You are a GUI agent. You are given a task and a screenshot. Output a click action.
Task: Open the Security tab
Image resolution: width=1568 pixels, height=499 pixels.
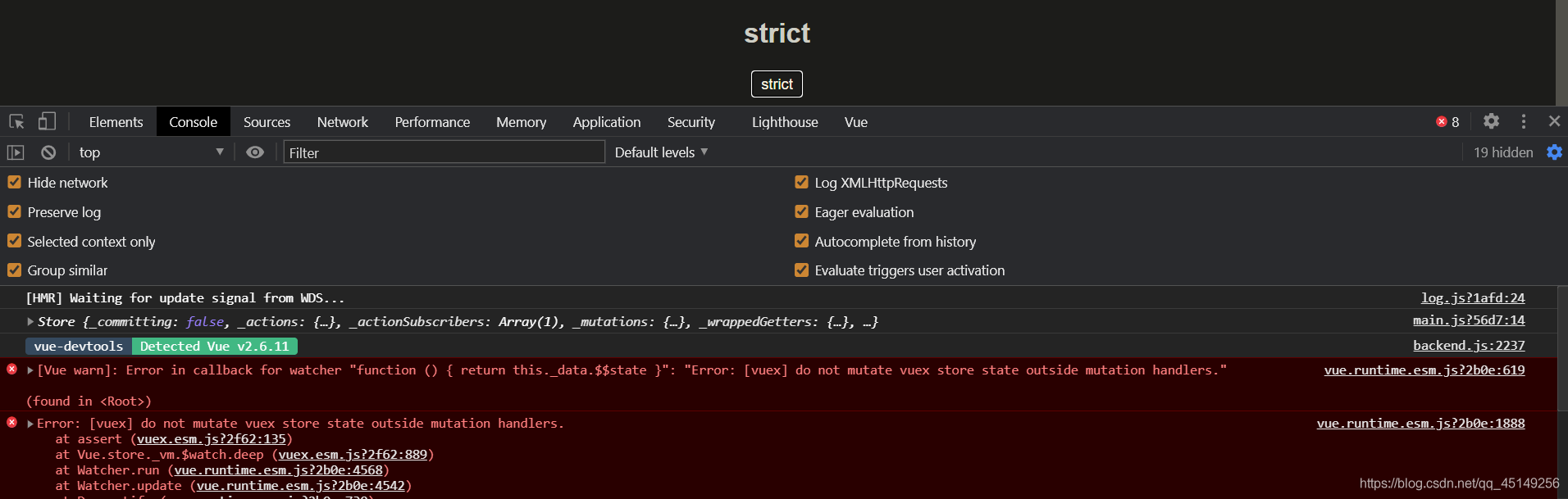point(691,122)
